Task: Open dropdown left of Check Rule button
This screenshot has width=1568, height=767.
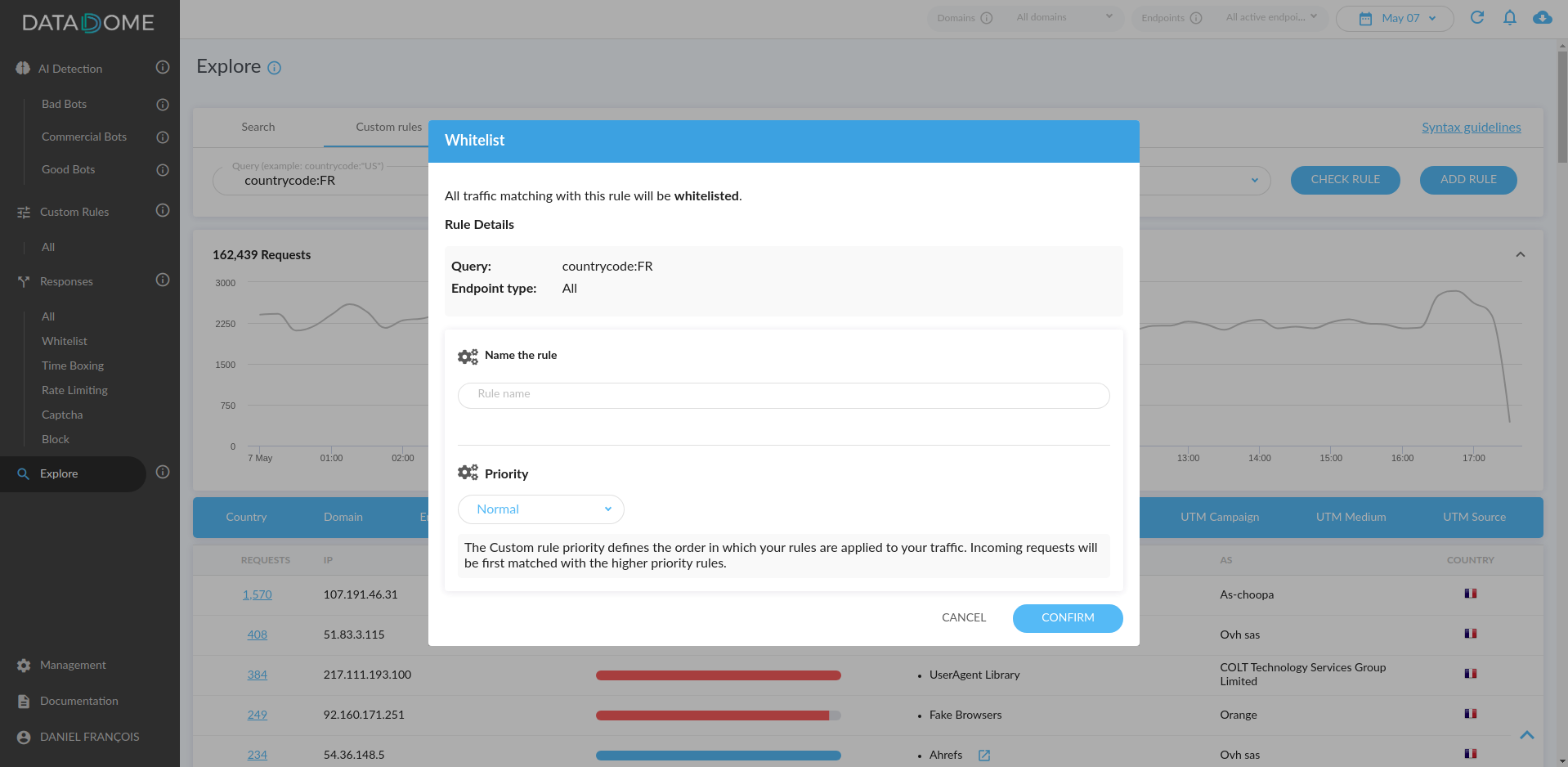Action: (x=1255, y=181)
